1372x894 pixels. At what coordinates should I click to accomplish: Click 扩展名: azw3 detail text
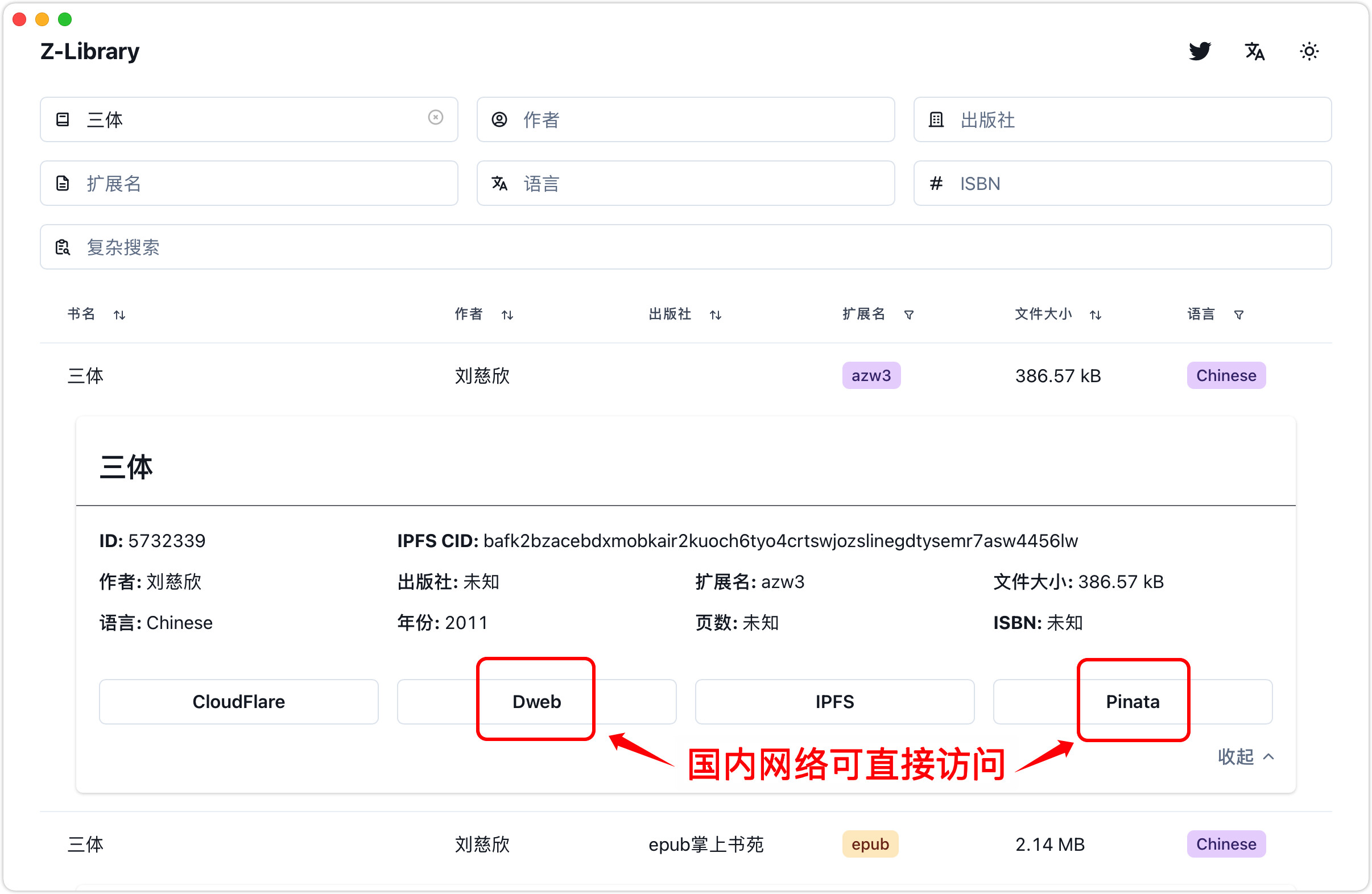[749, 582]
